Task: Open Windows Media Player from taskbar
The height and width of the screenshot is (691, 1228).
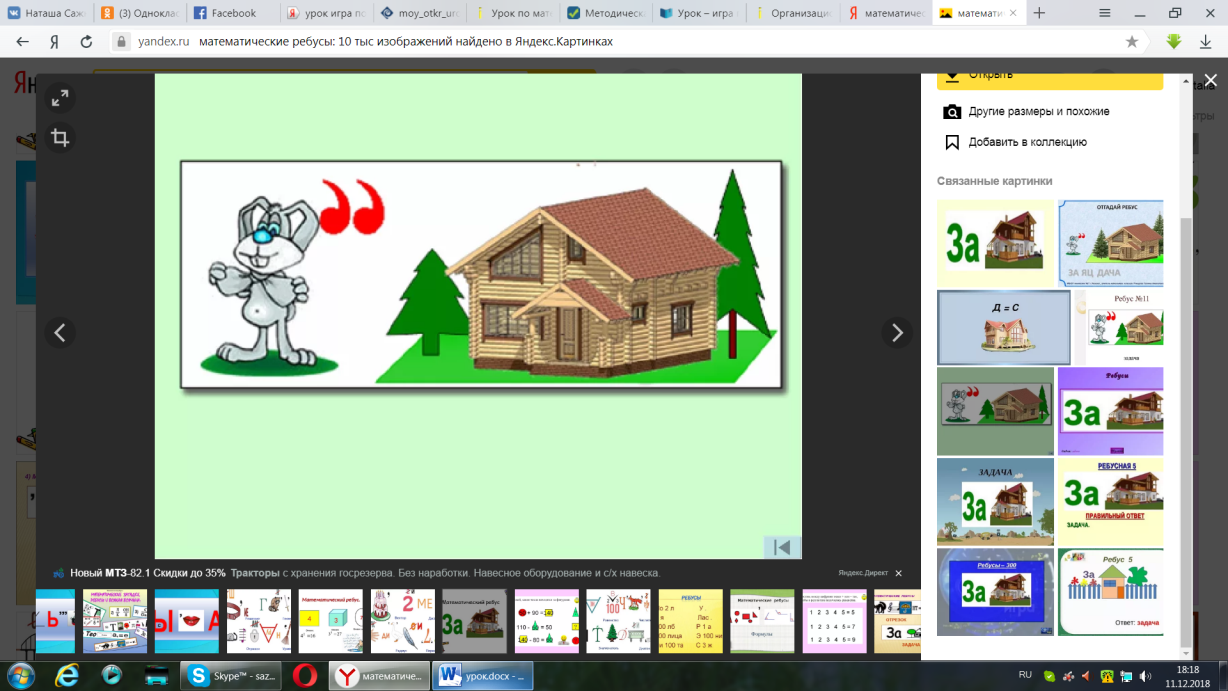Action: coord(111,675)
